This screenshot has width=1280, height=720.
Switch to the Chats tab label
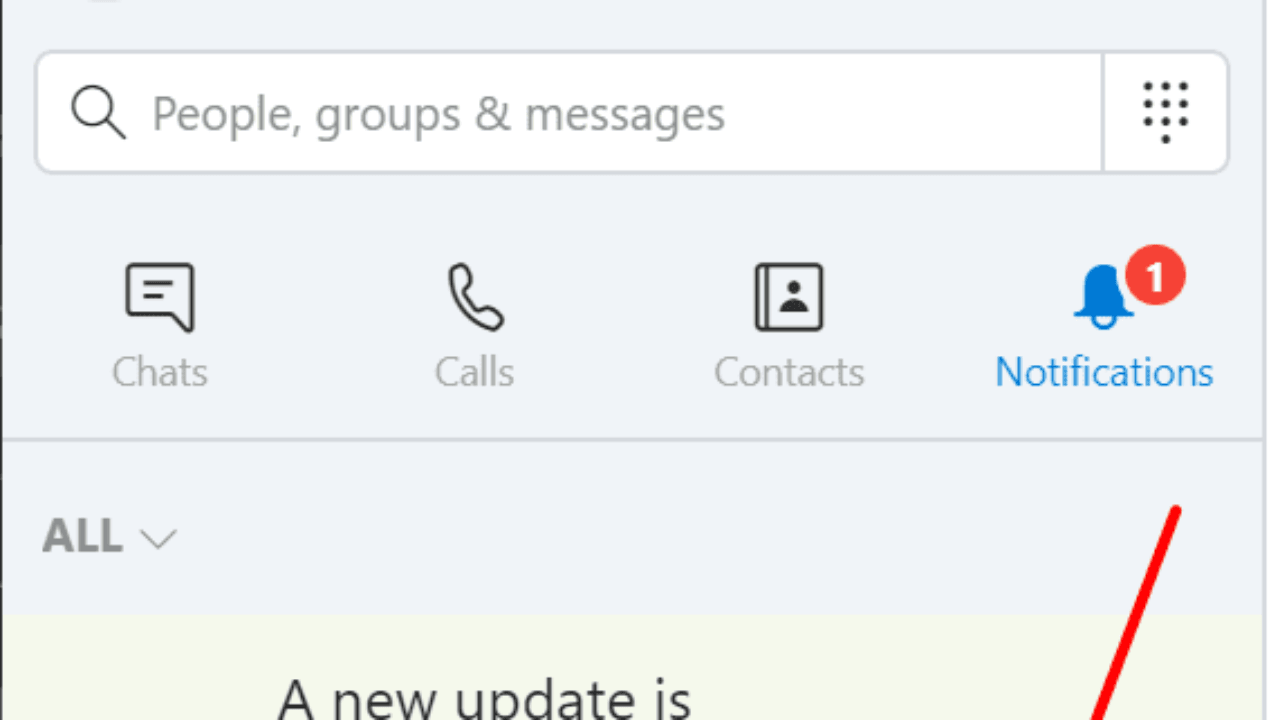coord(160,373)
